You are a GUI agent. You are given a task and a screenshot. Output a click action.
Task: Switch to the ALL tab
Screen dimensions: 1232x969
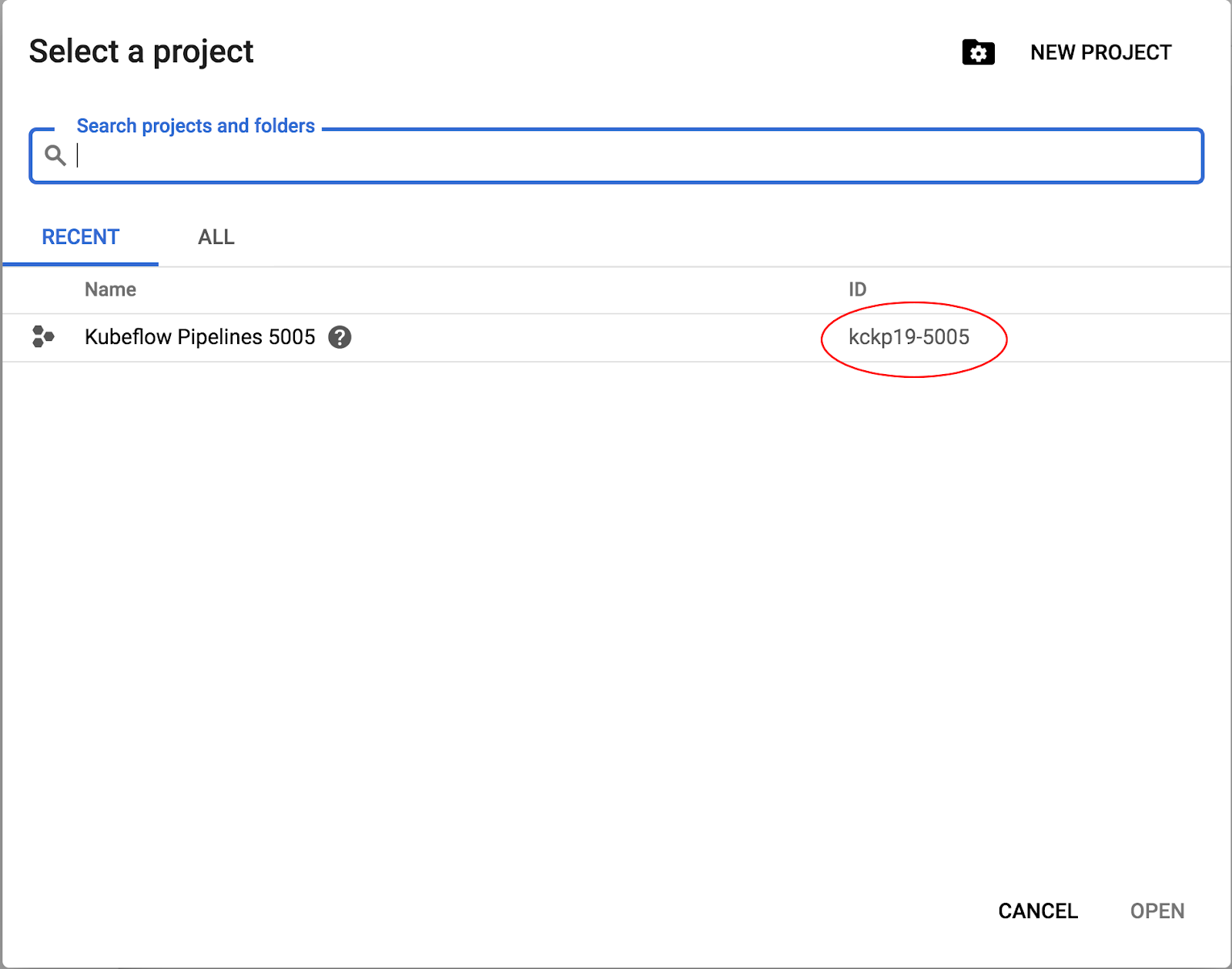216,237
